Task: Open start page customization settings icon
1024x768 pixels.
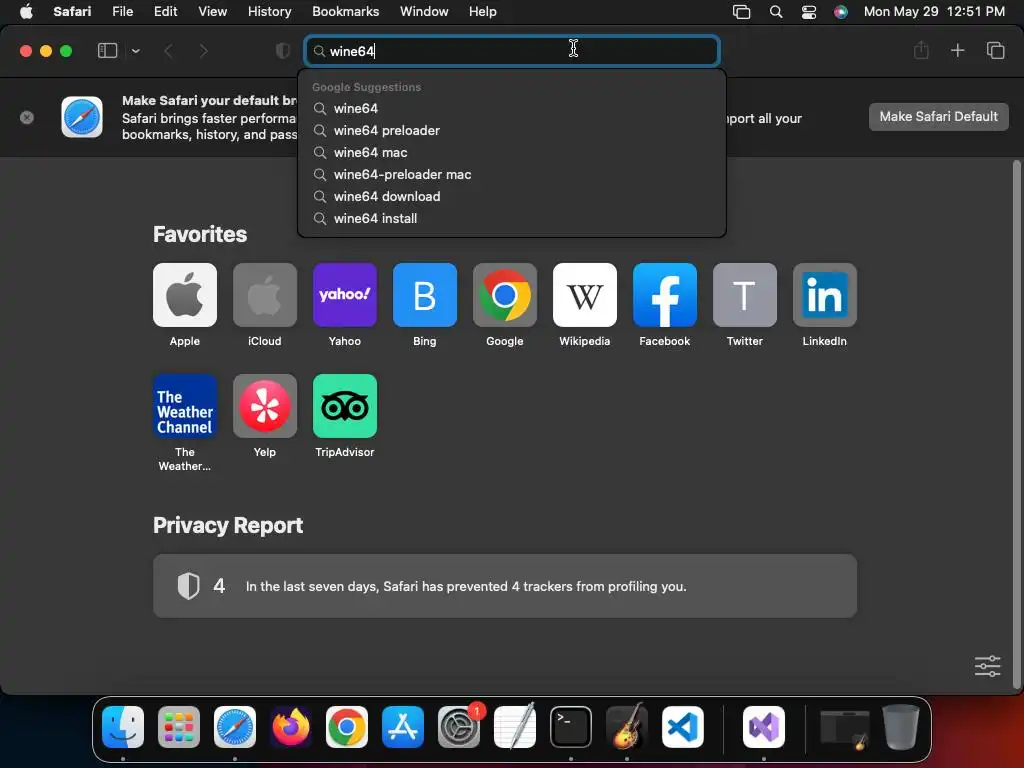Action: pyautogui.click(x=987, y=666)
